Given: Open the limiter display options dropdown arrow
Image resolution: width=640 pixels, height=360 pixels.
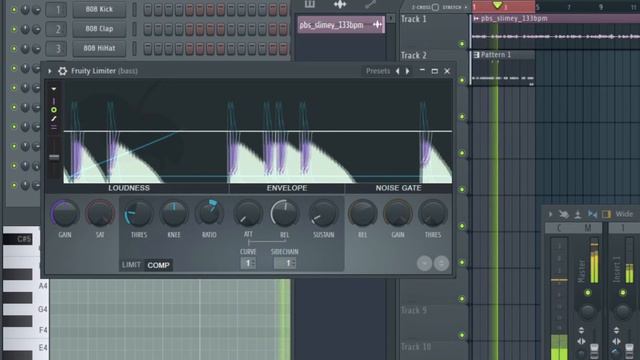Looking at the screenshot, I should pyautogui.click(x=54, y=89).
